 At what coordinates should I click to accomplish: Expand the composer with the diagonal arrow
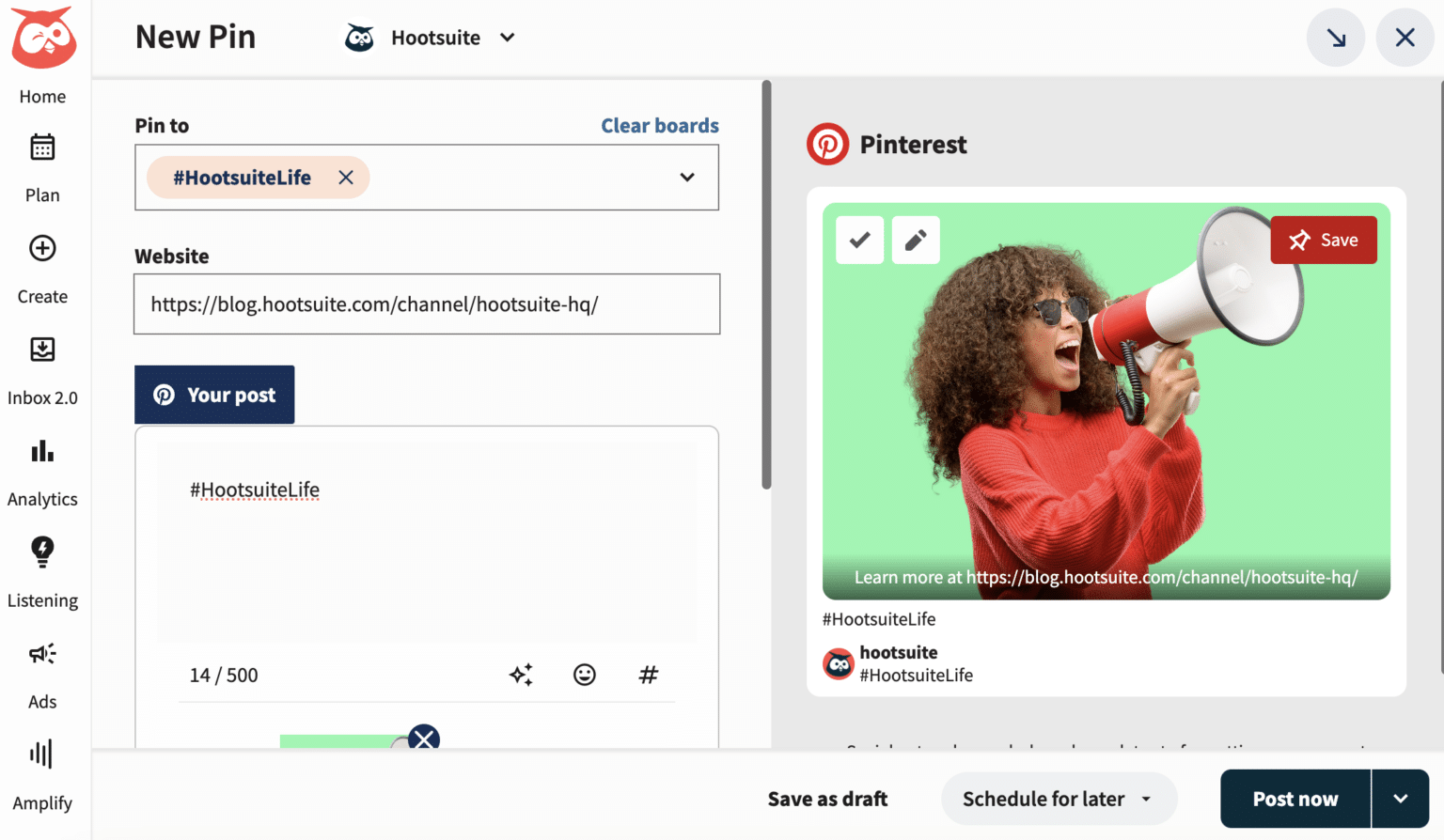[1335, 37]
